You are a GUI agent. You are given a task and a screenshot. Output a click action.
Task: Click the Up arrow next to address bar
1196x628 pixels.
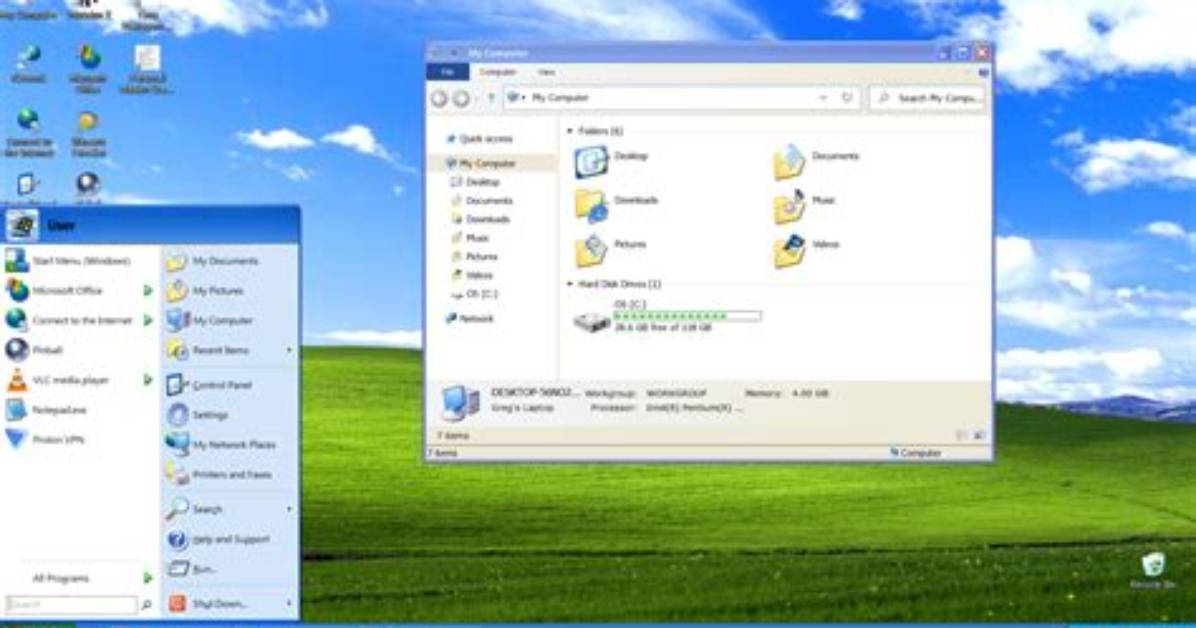click(490, 98)
